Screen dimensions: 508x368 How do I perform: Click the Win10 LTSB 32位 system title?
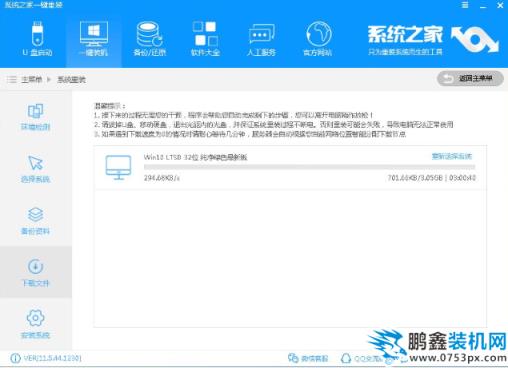(195, 157)
